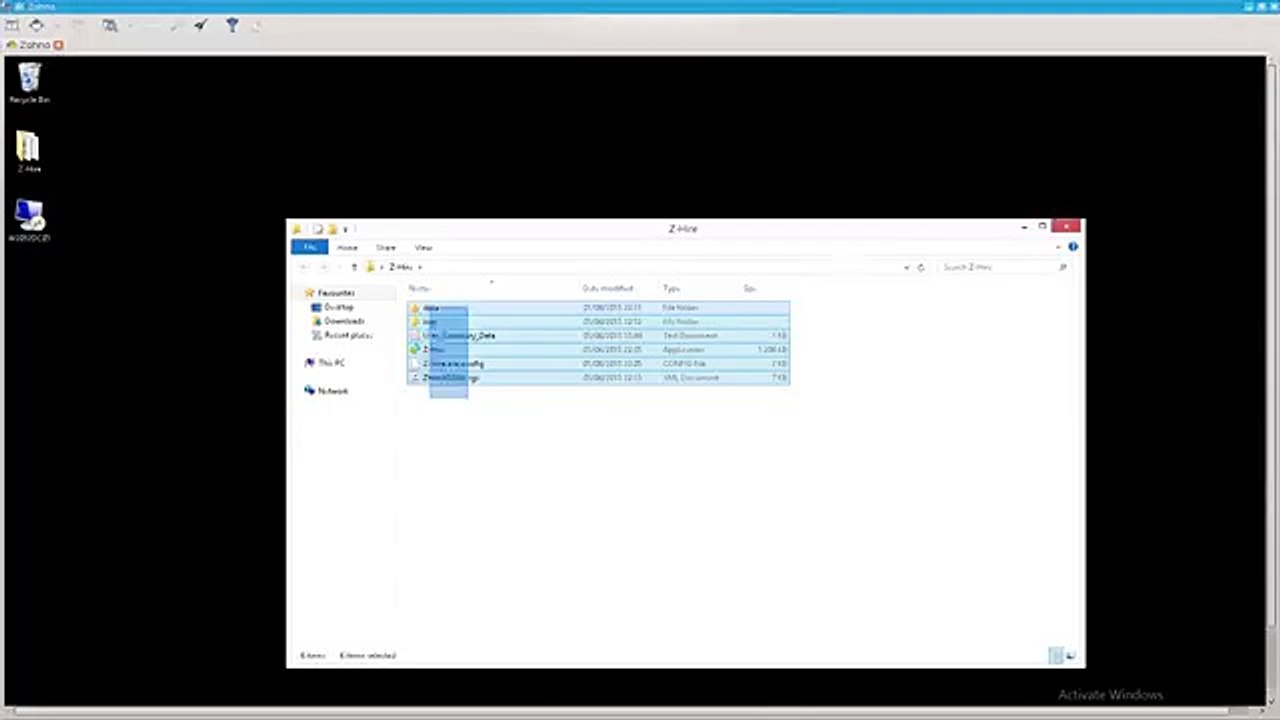The image size is (1280, 720).
Task: Maximize the Z-Hire Explorer window
Action: [x=1042, y=227]
